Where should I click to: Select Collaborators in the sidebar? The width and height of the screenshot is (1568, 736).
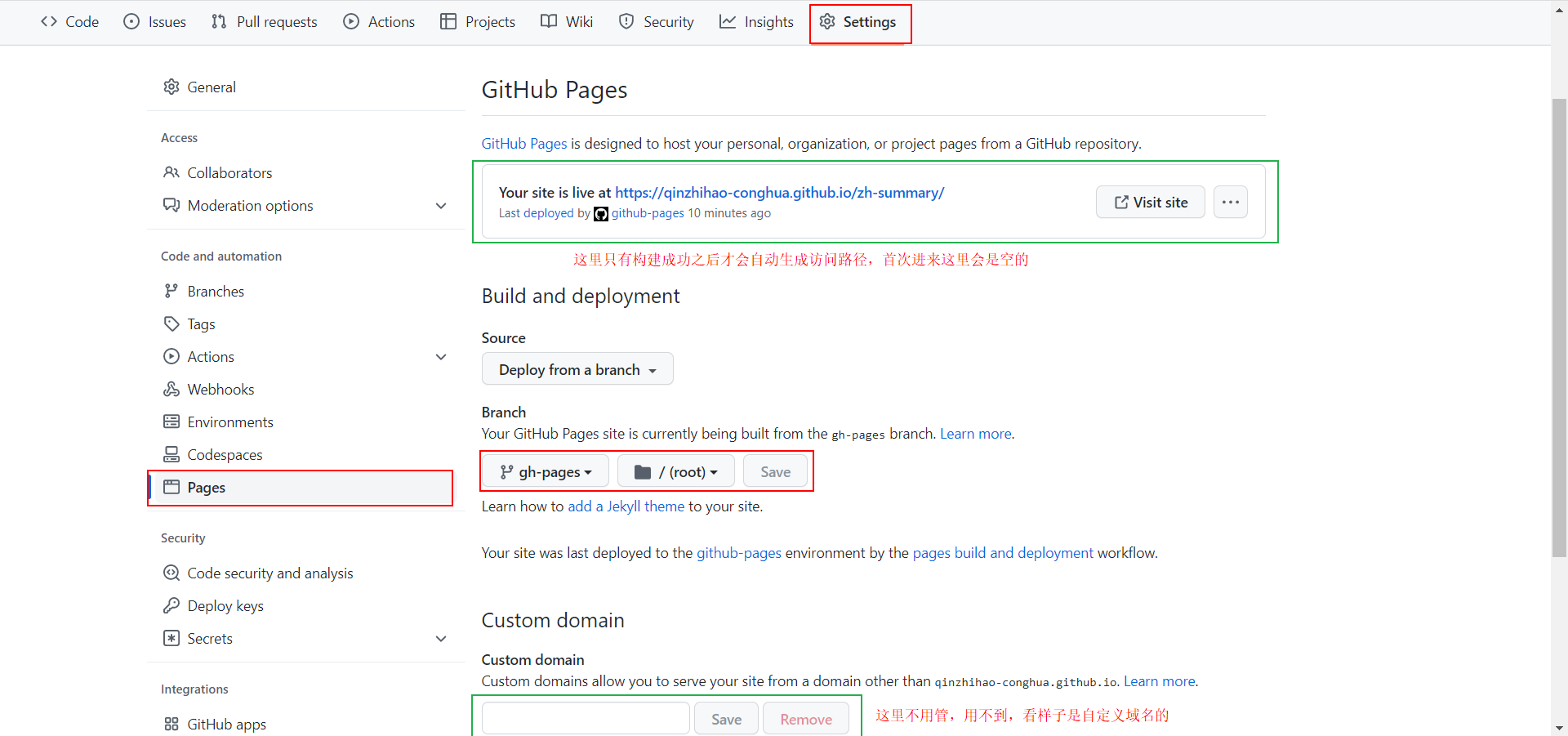[x=306, y=172]
